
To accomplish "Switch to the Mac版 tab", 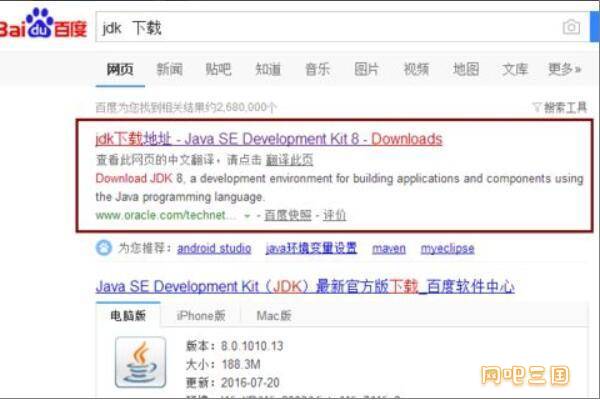I will coord(274,316).
